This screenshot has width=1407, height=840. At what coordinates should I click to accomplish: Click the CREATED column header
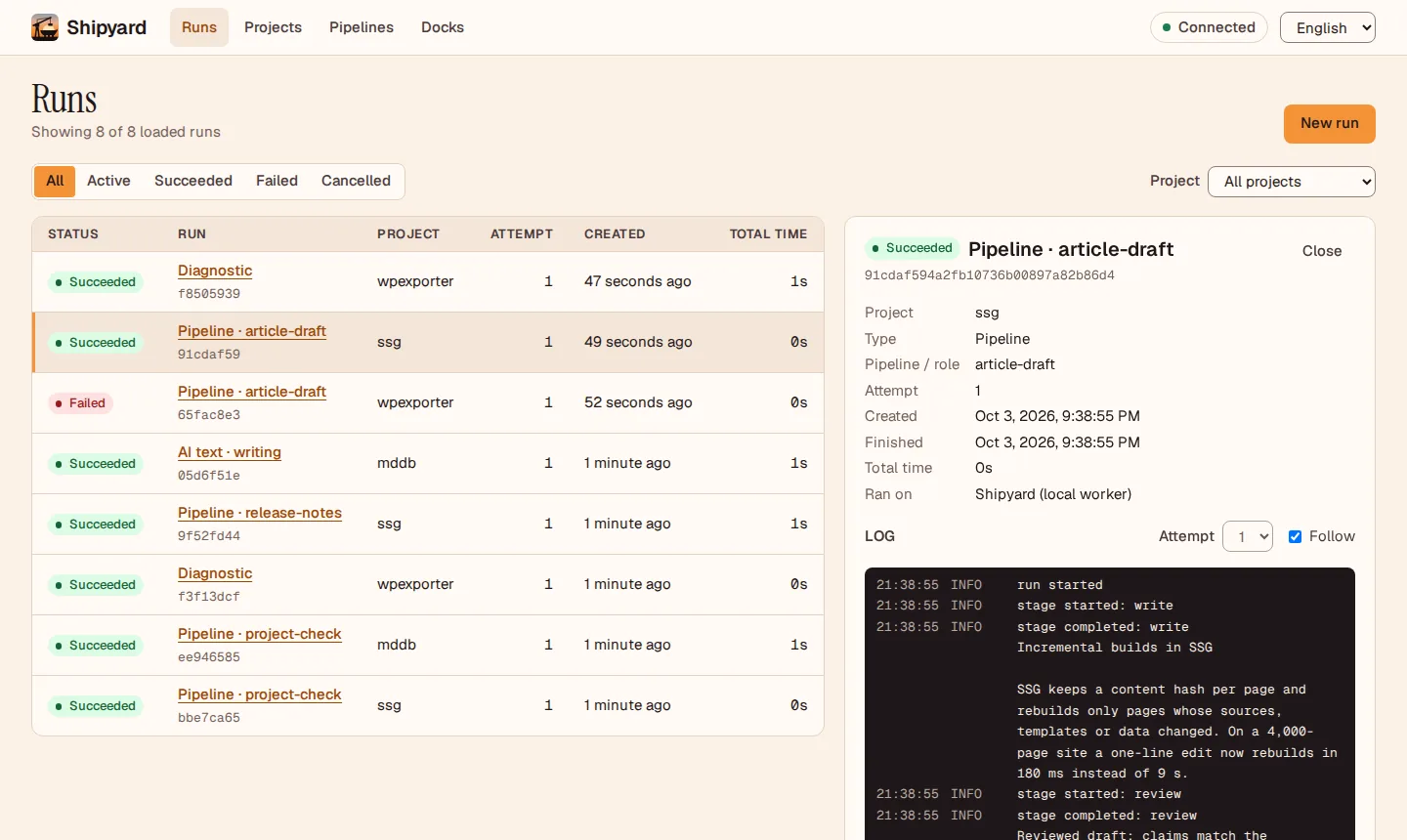tap(615, 234)
